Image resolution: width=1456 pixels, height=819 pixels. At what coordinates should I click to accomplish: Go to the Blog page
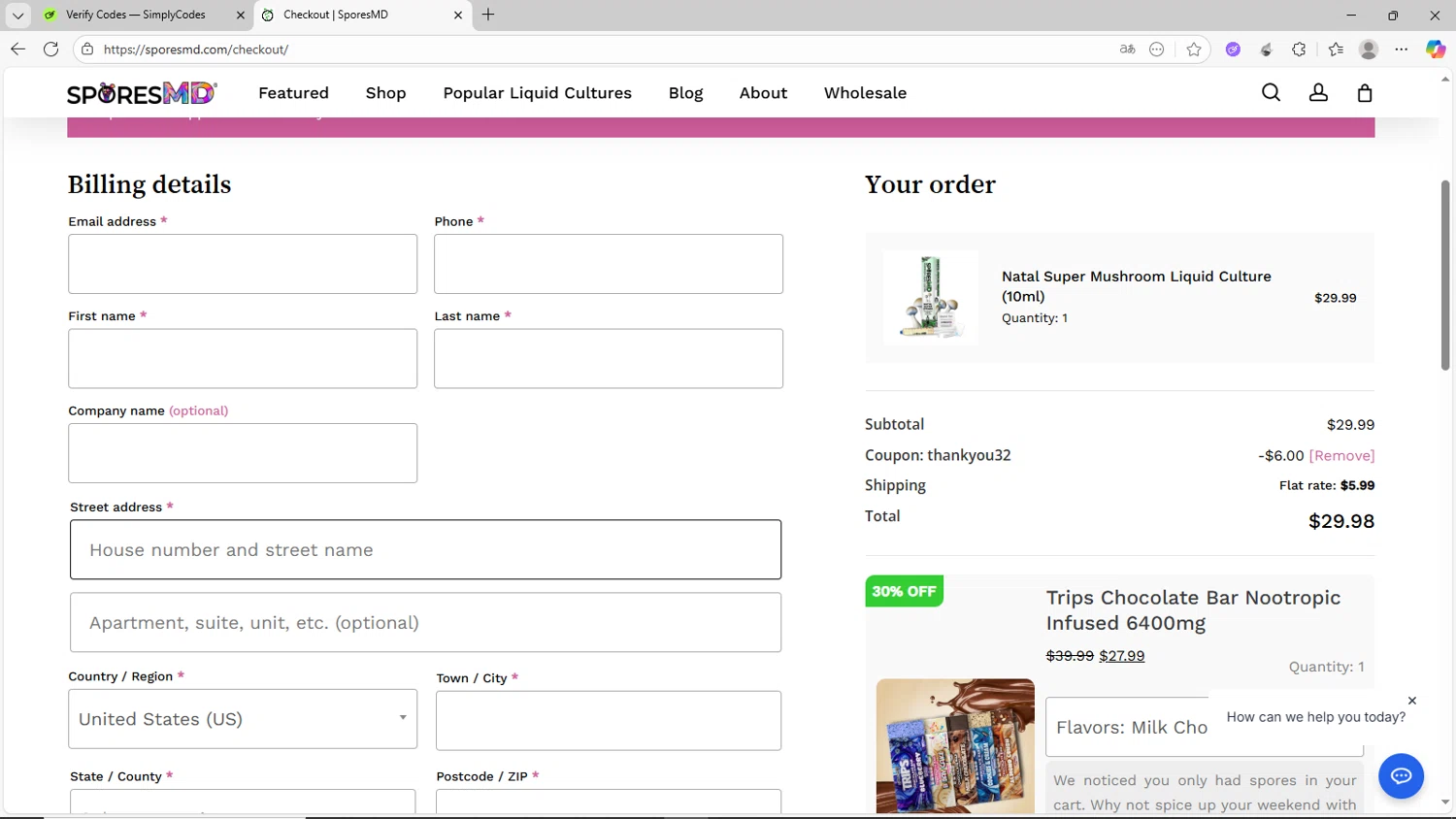tap(685, 93)
